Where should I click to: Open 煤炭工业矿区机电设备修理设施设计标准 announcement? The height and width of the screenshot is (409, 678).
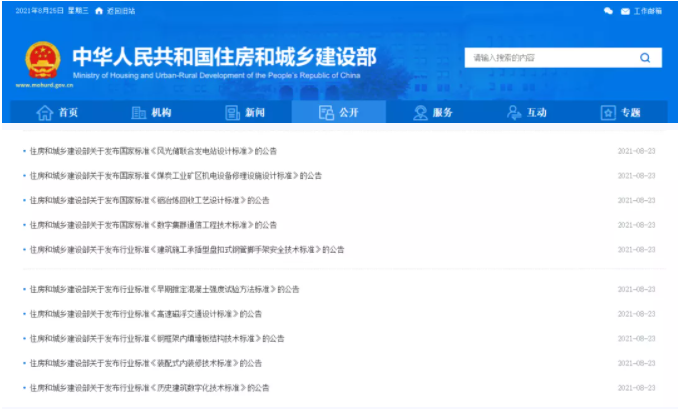(176, 176)
